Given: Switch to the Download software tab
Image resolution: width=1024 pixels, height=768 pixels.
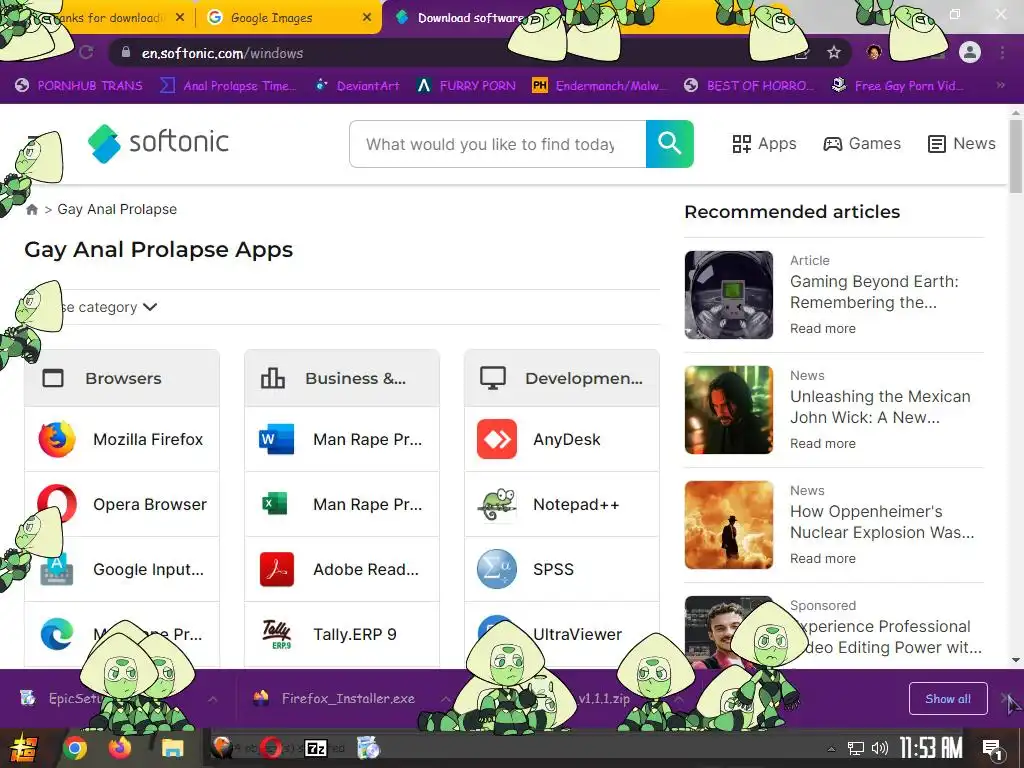Looking at the screenshot, I should 470,18.
